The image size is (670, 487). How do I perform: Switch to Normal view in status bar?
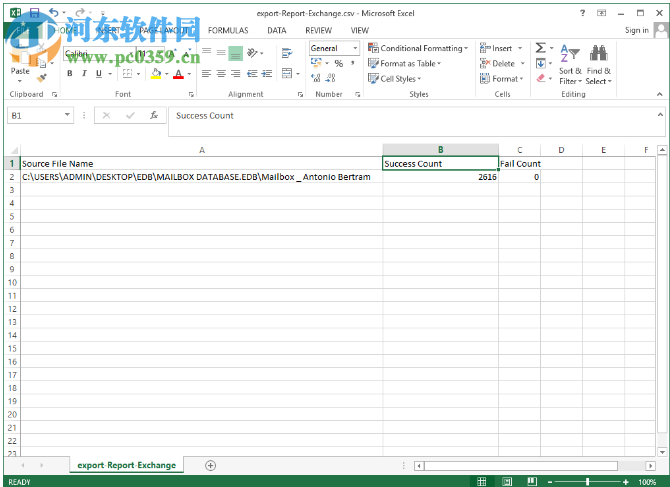pyautogui.click(x=482, y=481)
